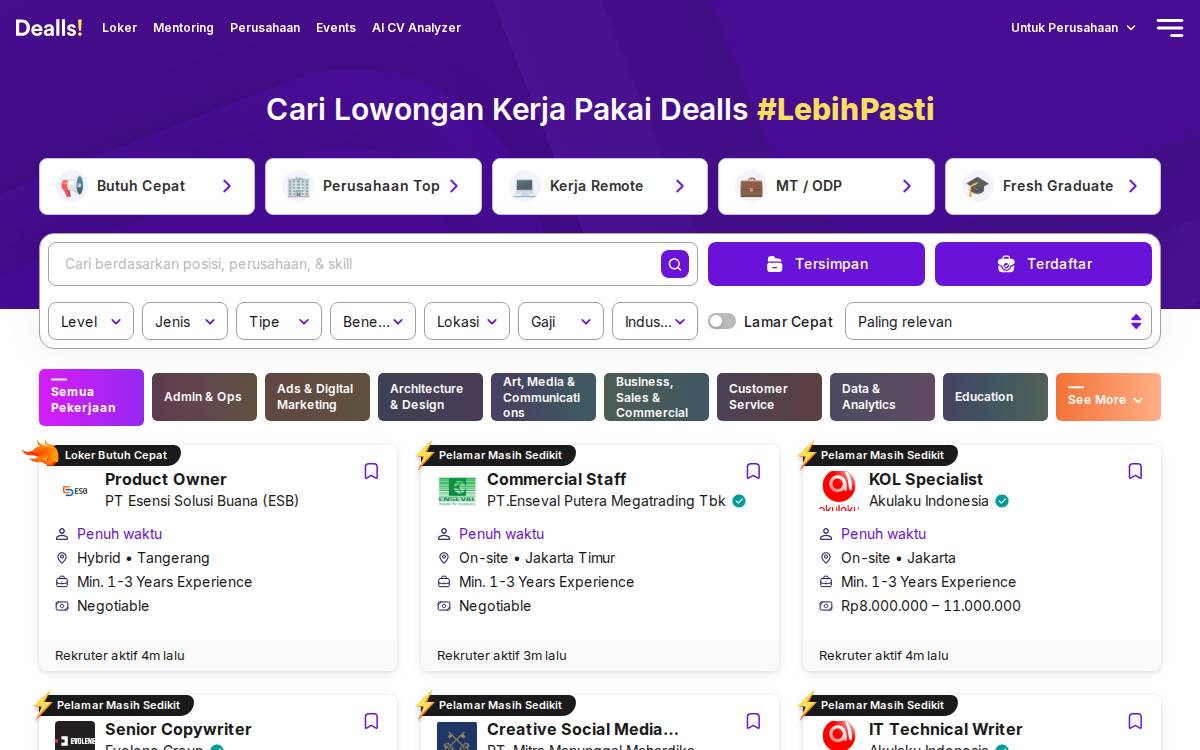Bookmark the Commercial Staff job
Viewport: 1200px width, 750px height.
[x=753, y=471]
